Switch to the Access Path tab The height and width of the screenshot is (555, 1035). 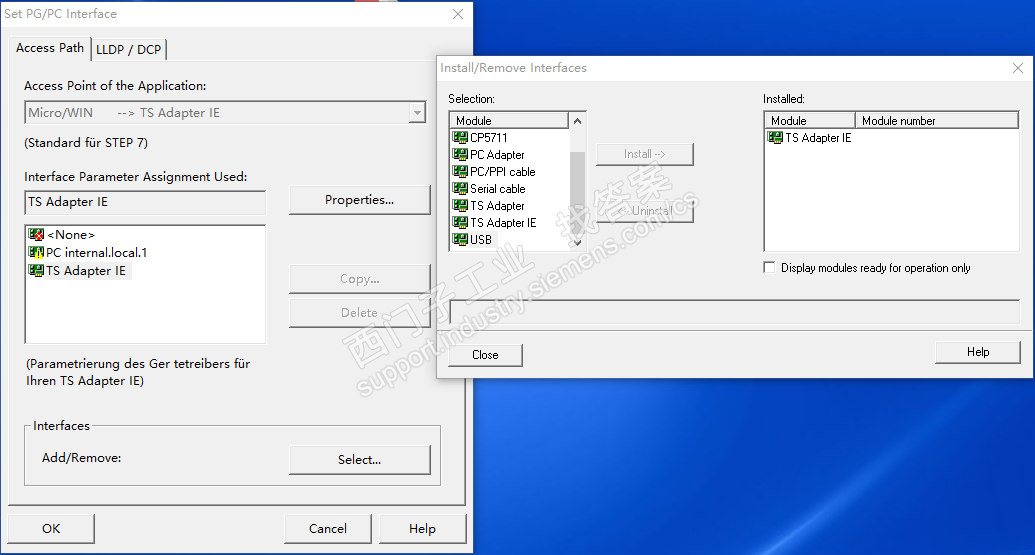tap(50, 48)
